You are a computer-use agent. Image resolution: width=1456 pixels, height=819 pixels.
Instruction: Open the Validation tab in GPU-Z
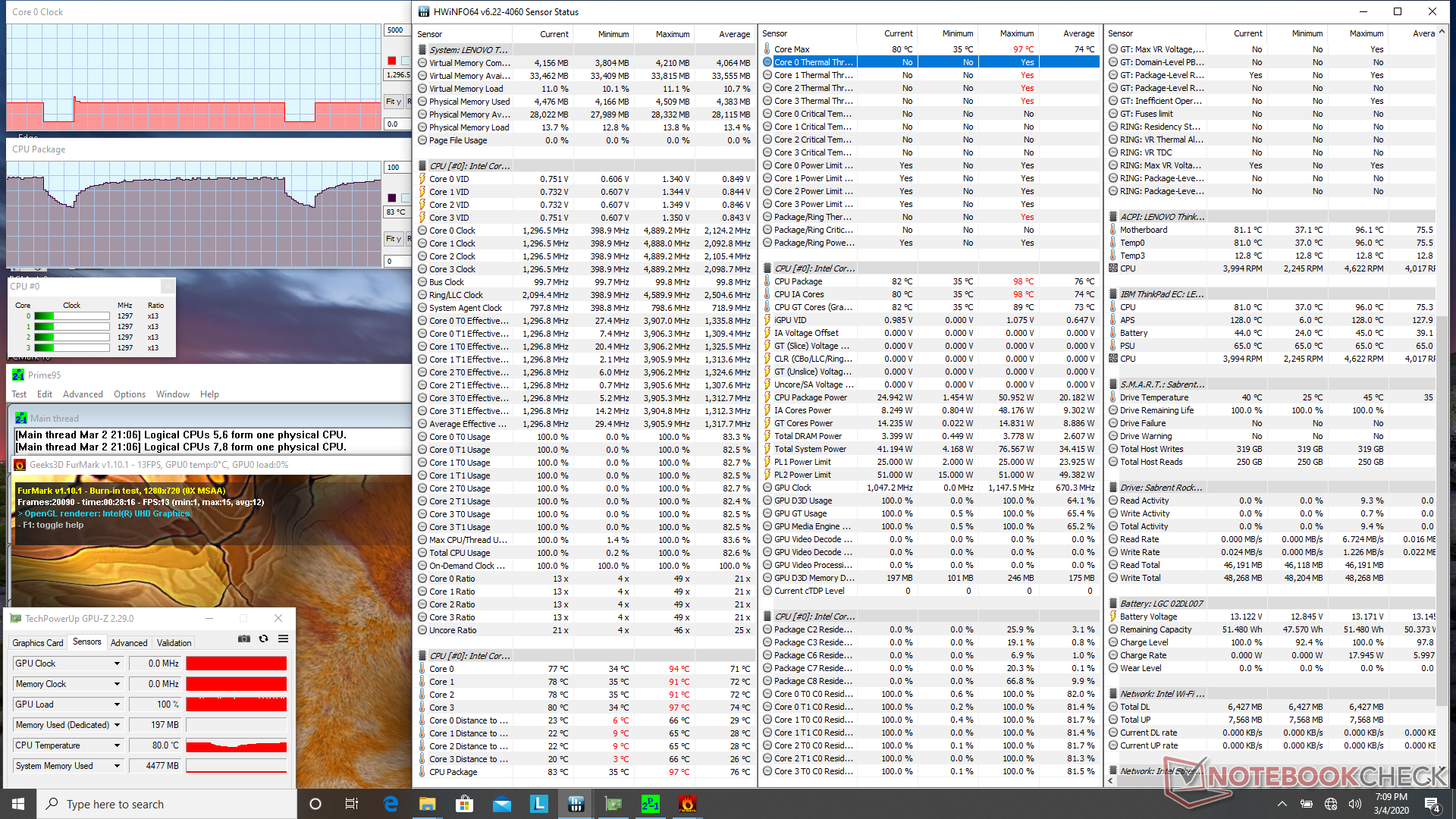point(174,642)
